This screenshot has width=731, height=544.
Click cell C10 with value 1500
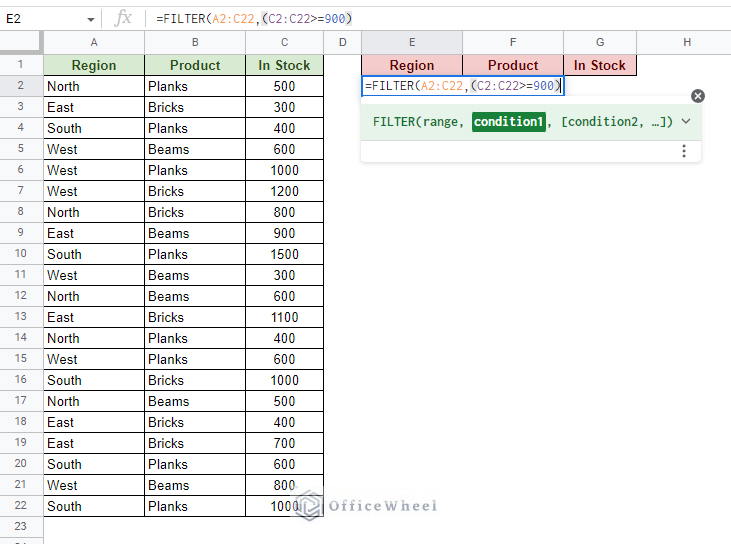(x=284, y=254)
